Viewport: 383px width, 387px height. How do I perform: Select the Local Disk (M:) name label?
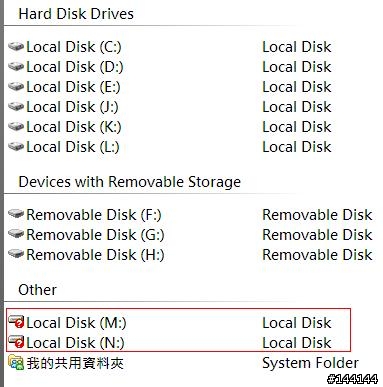76,323
